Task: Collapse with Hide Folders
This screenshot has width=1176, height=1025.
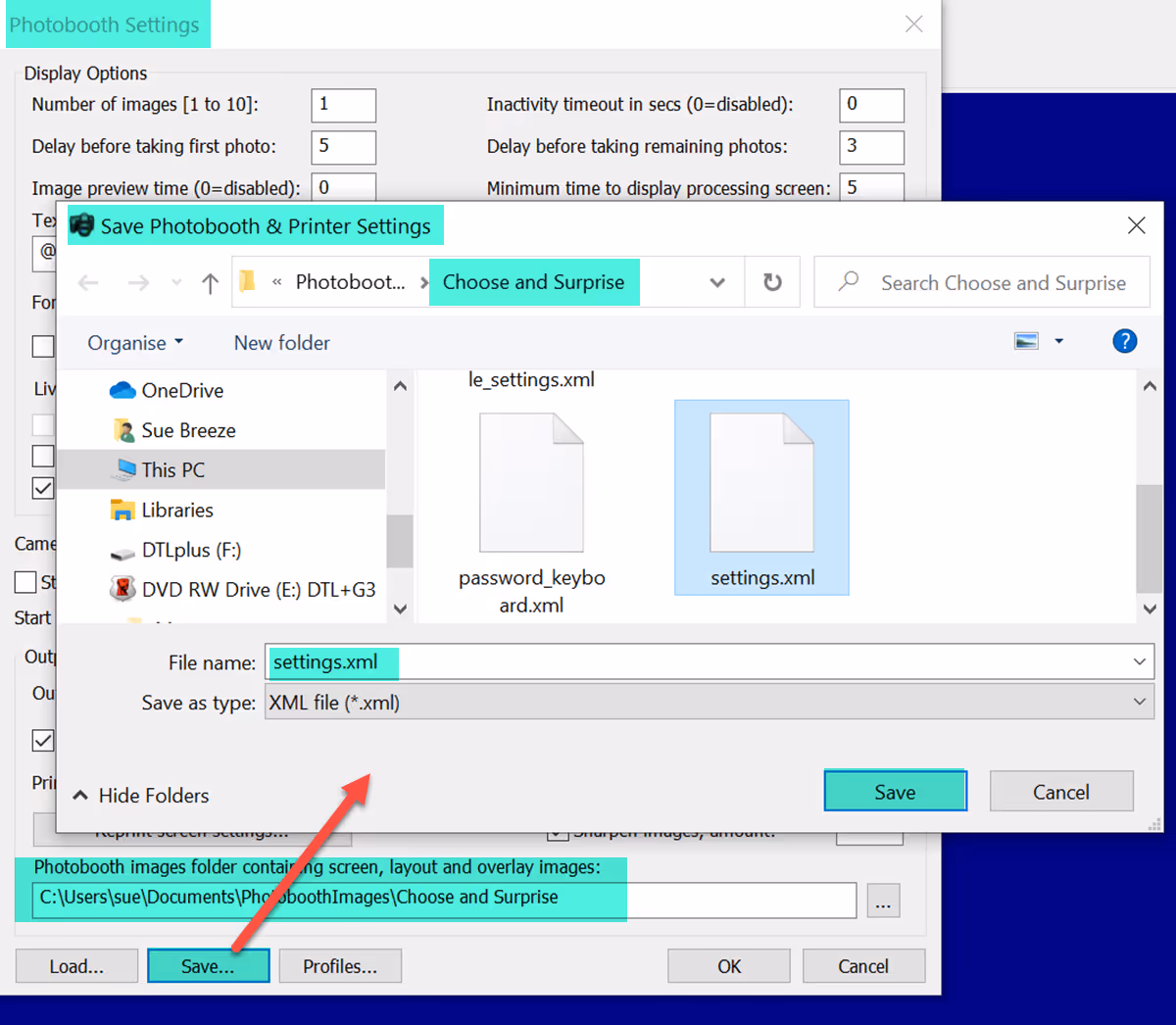Action: 141,795
